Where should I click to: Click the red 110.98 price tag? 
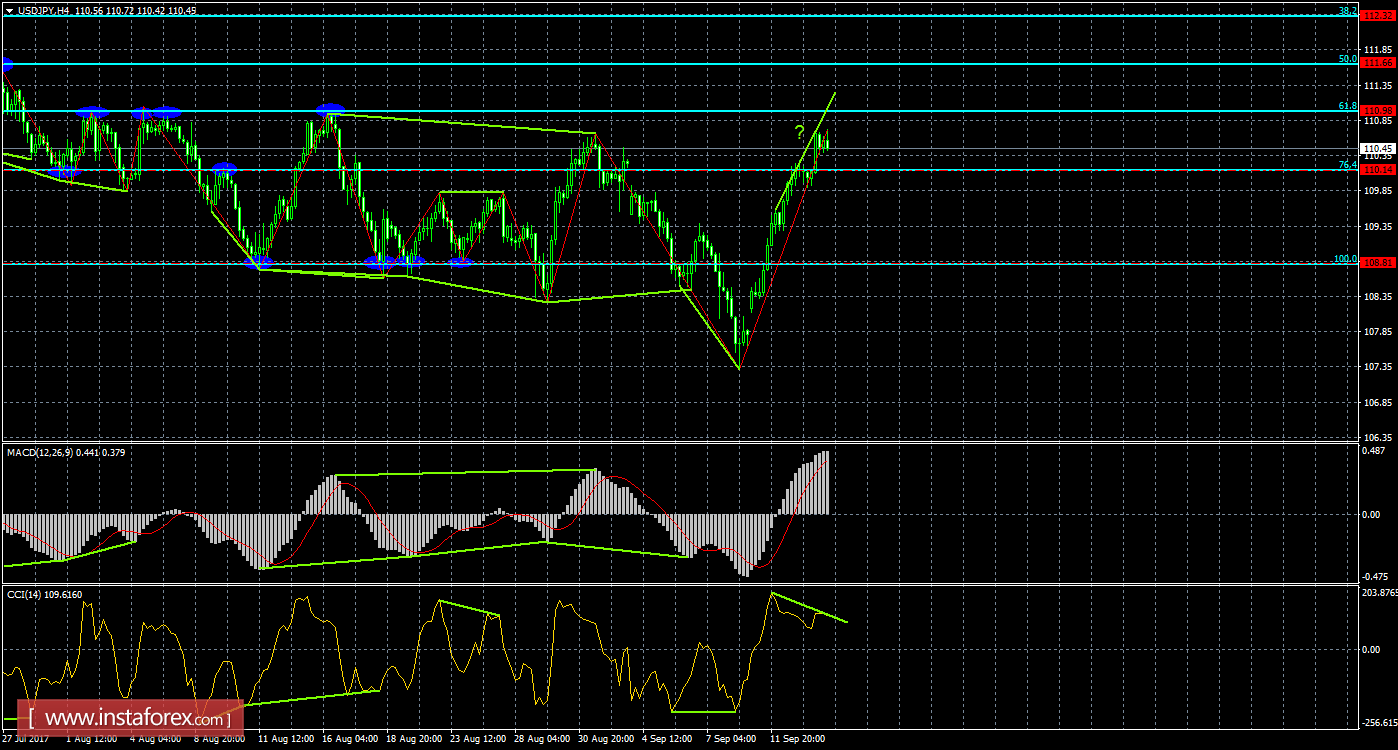tap(1379, 110)
